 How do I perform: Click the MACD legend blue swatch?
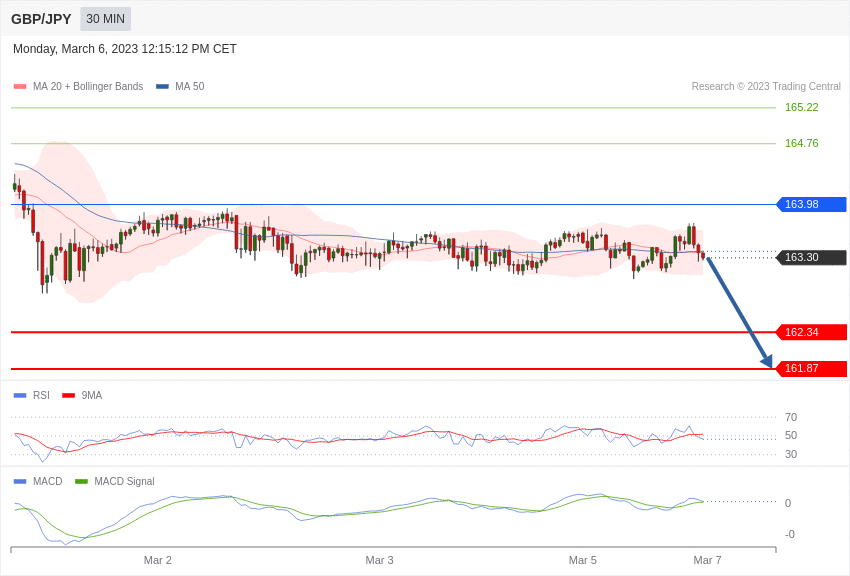(x=20, y=482)
